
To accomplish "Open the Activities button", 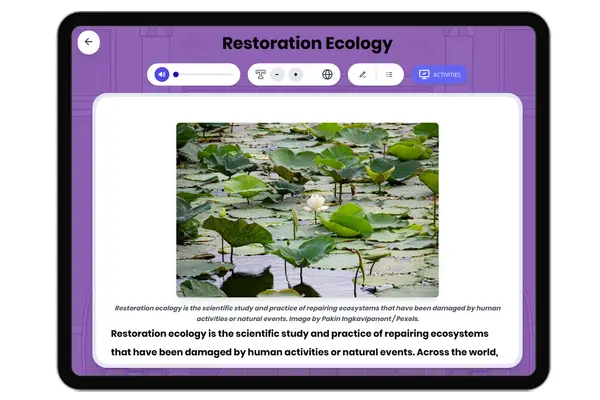I will pos(440,75).
